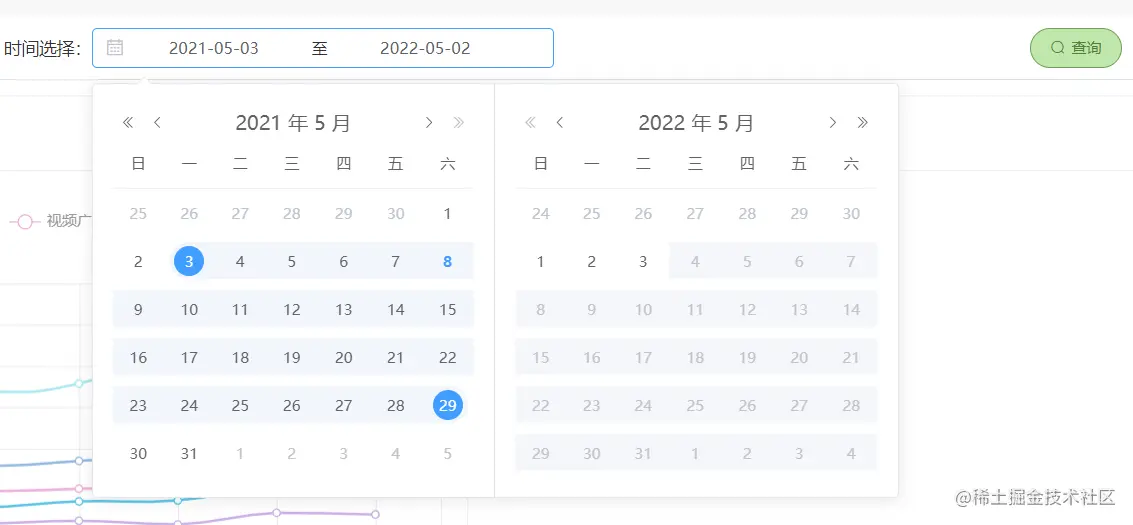Image resolution: width=1133 pixels, height=525 pixels.
Task: Click the 2021 年 5 月 header label
Action: [x=293, y=123]
